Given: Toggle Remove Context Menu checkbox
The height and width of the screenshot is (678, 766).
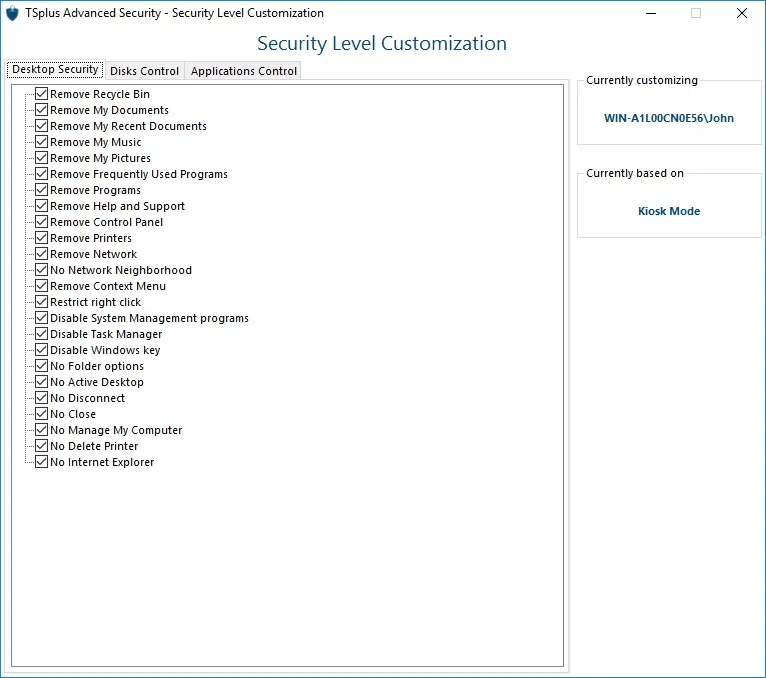Looking at the screenshot, I should click(42, 286).
